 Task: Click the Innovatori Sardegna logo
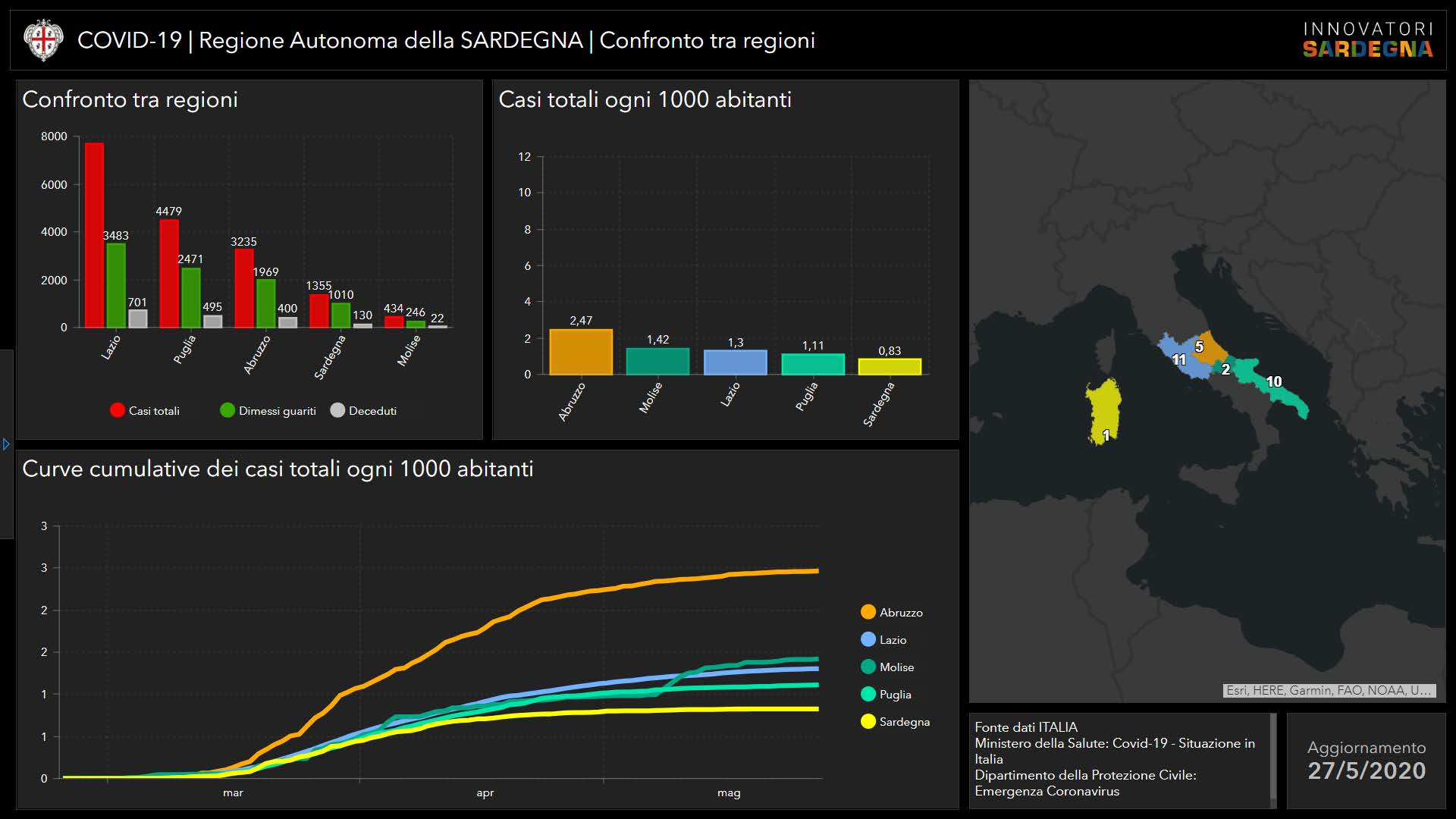point(1367,40)
